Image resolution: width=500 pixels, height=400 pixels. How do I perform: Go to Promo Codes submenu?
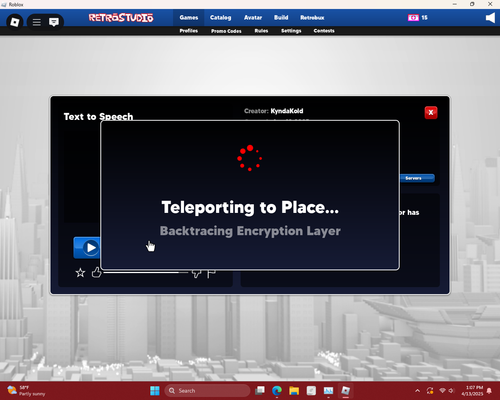tap(226, 31)
